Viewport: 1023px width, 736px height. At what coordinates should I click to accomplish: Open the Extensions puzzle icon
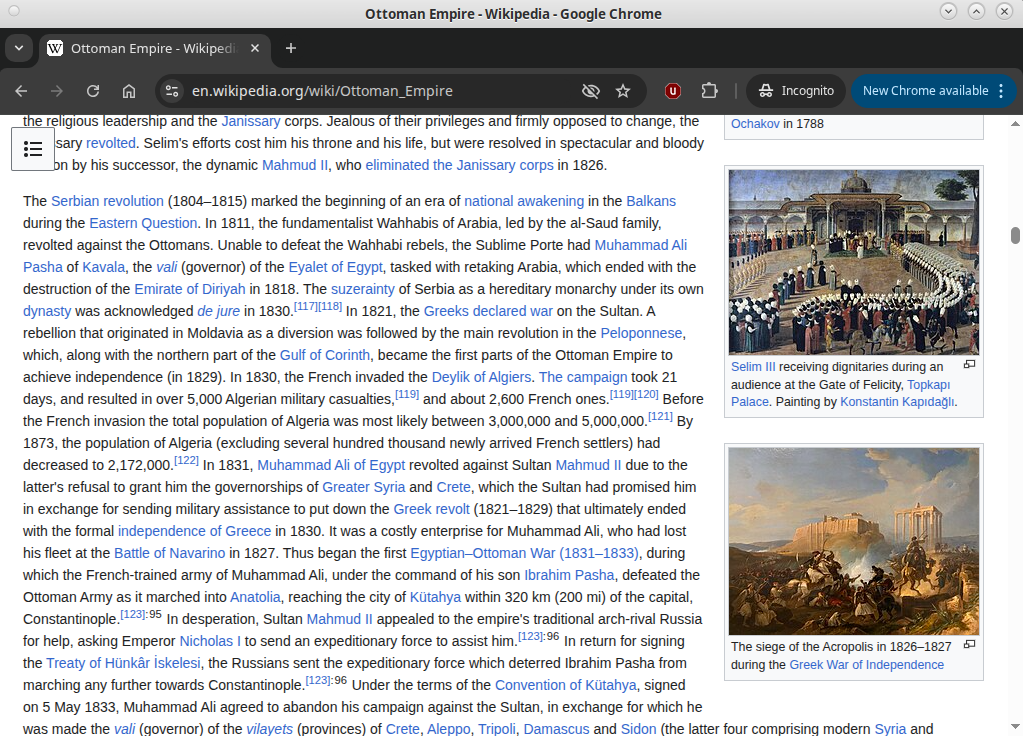point(709,91)
